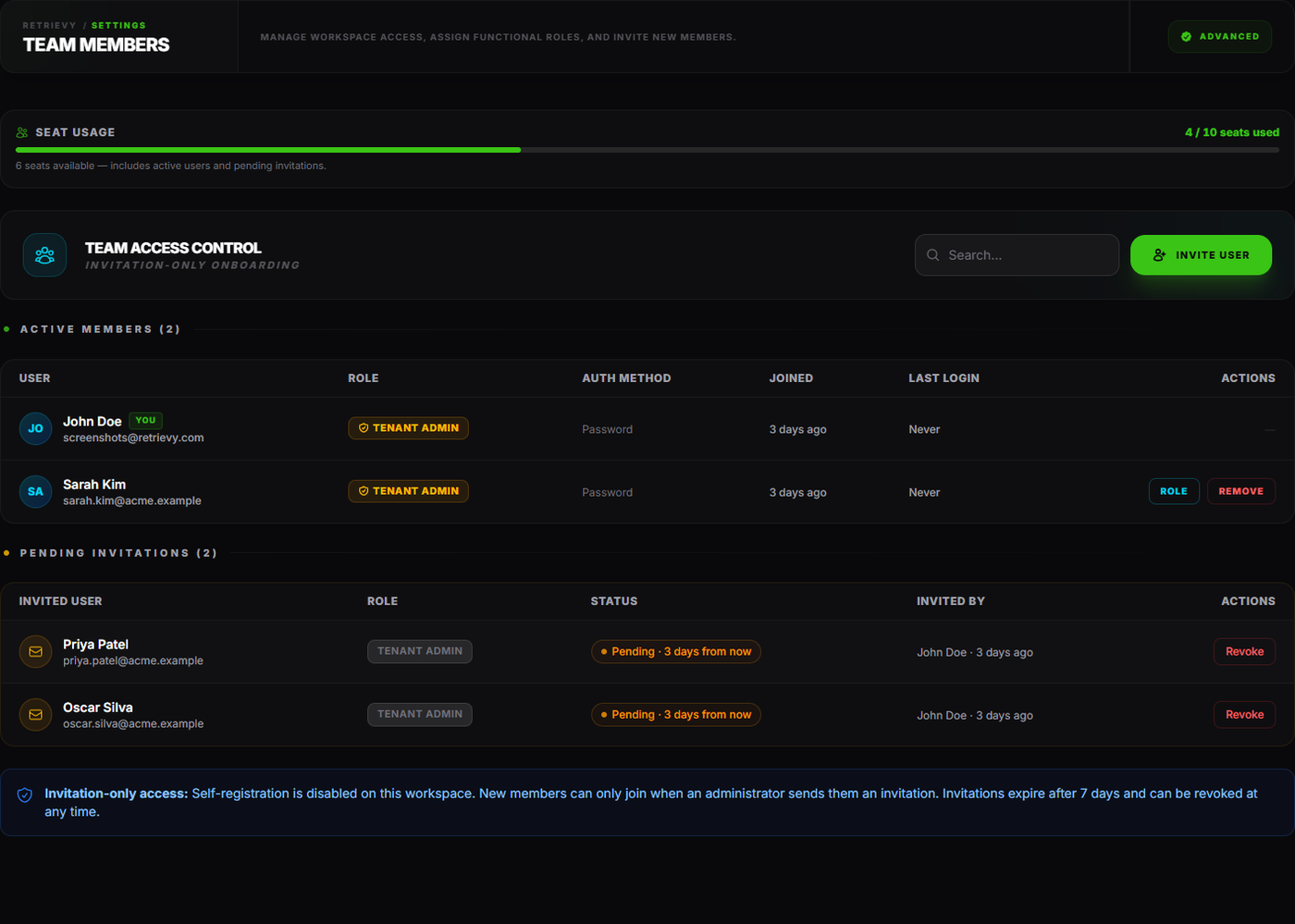Change Sarah Kim's role with Role button
The image size is (1295, 924).
tap(1174, 491)
